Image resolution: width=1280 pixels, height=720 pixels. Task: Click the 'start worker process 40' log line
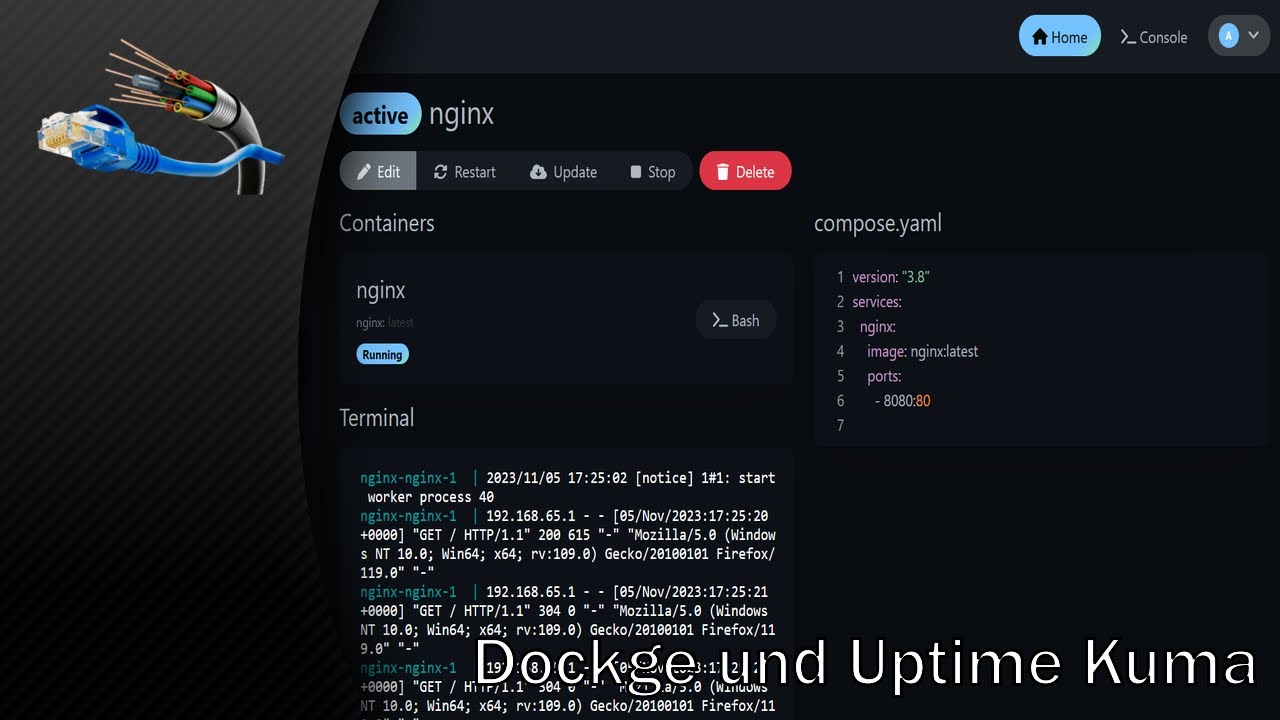tap(567, 487)
